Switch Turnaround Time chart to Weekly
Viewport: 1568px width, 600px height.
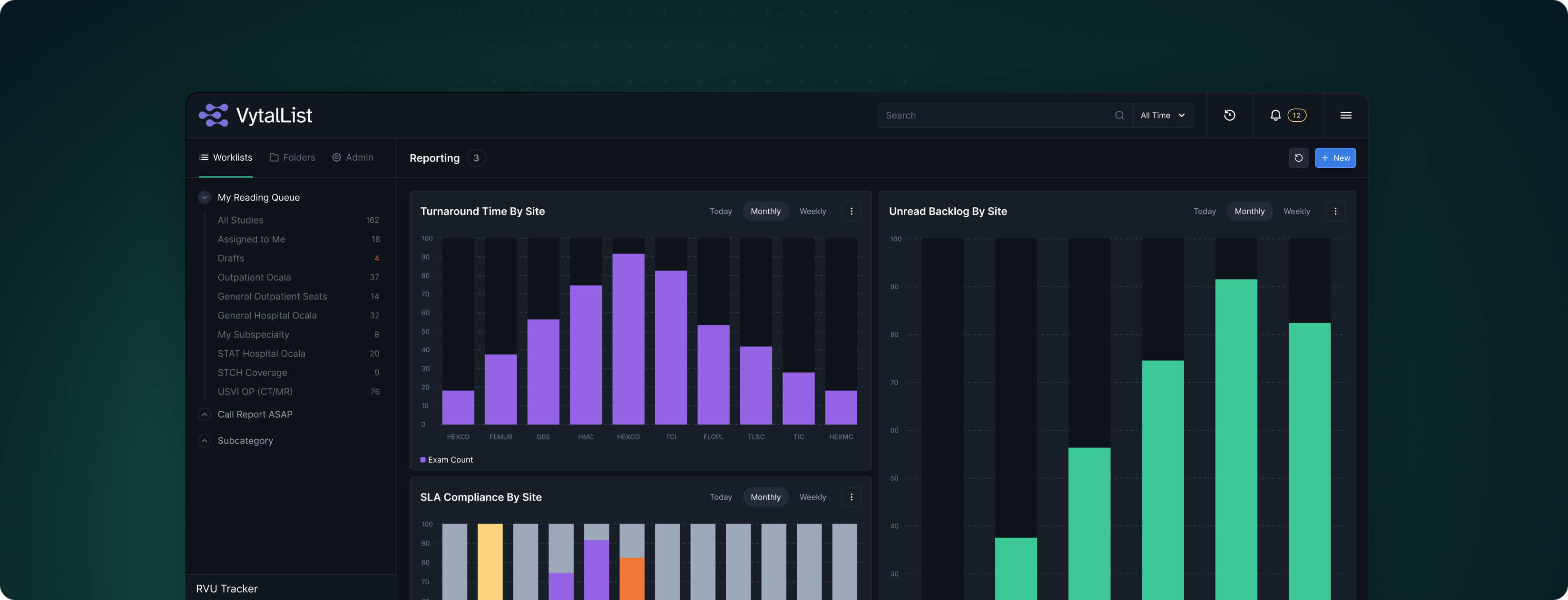pos(812,211)
